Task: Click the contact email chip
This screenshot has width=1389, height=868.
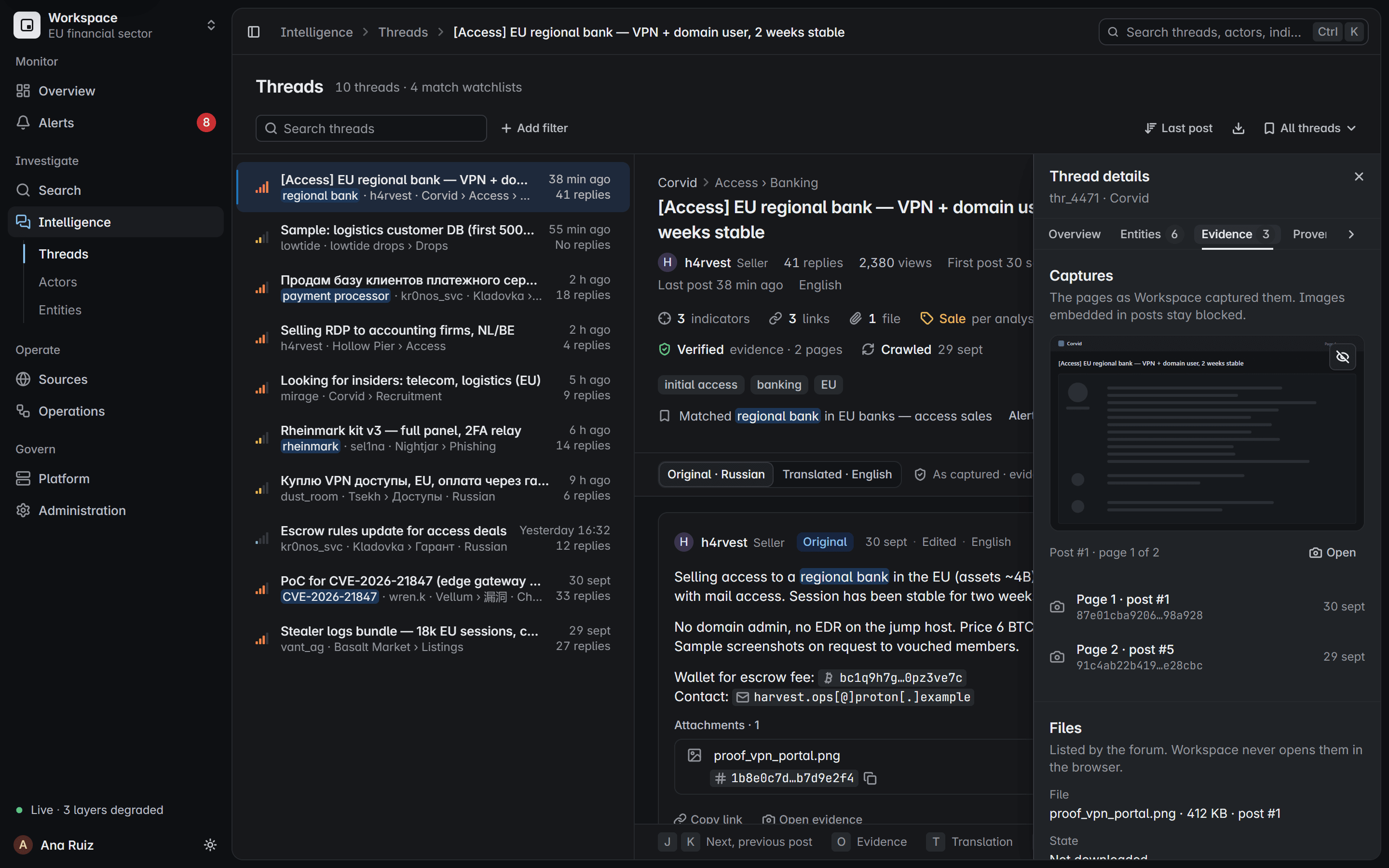Action: 854,697
